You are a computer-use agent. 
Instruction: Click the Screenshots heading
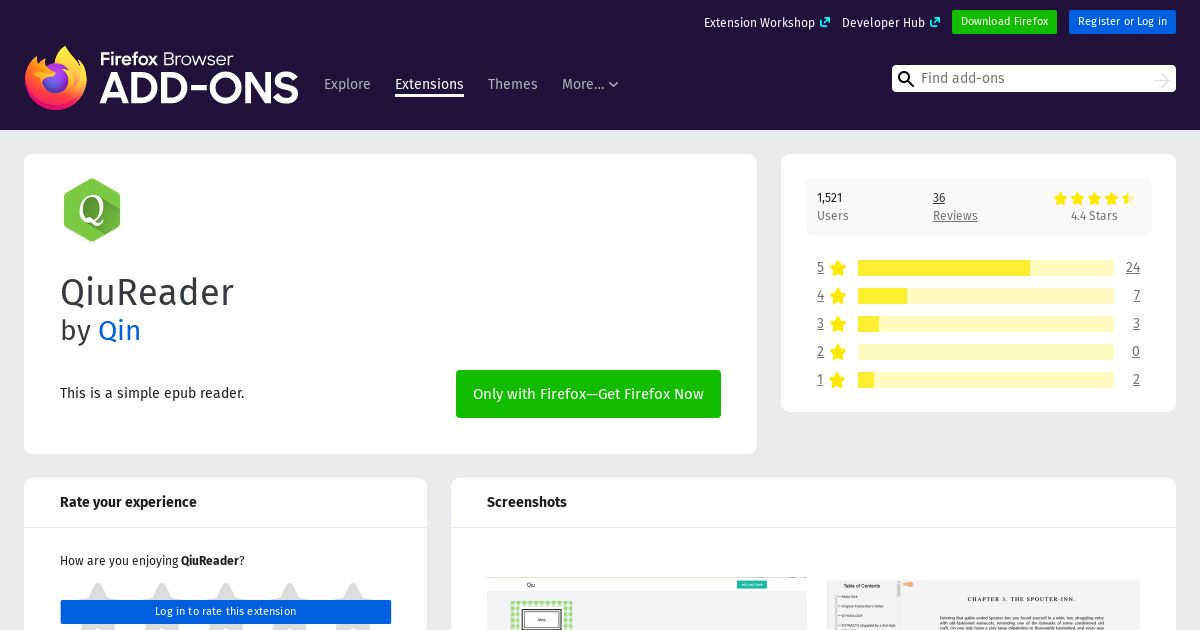tap(527, 503)
